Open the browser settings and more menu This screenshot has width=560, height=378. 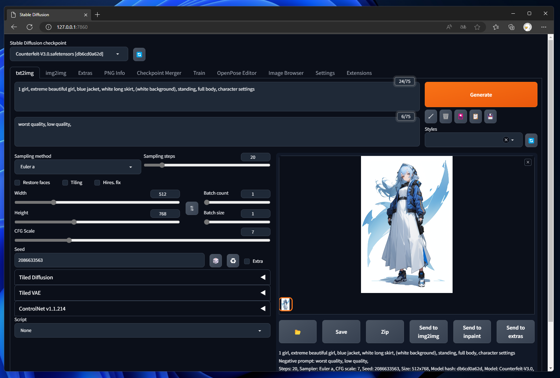[x=544, y=27]
